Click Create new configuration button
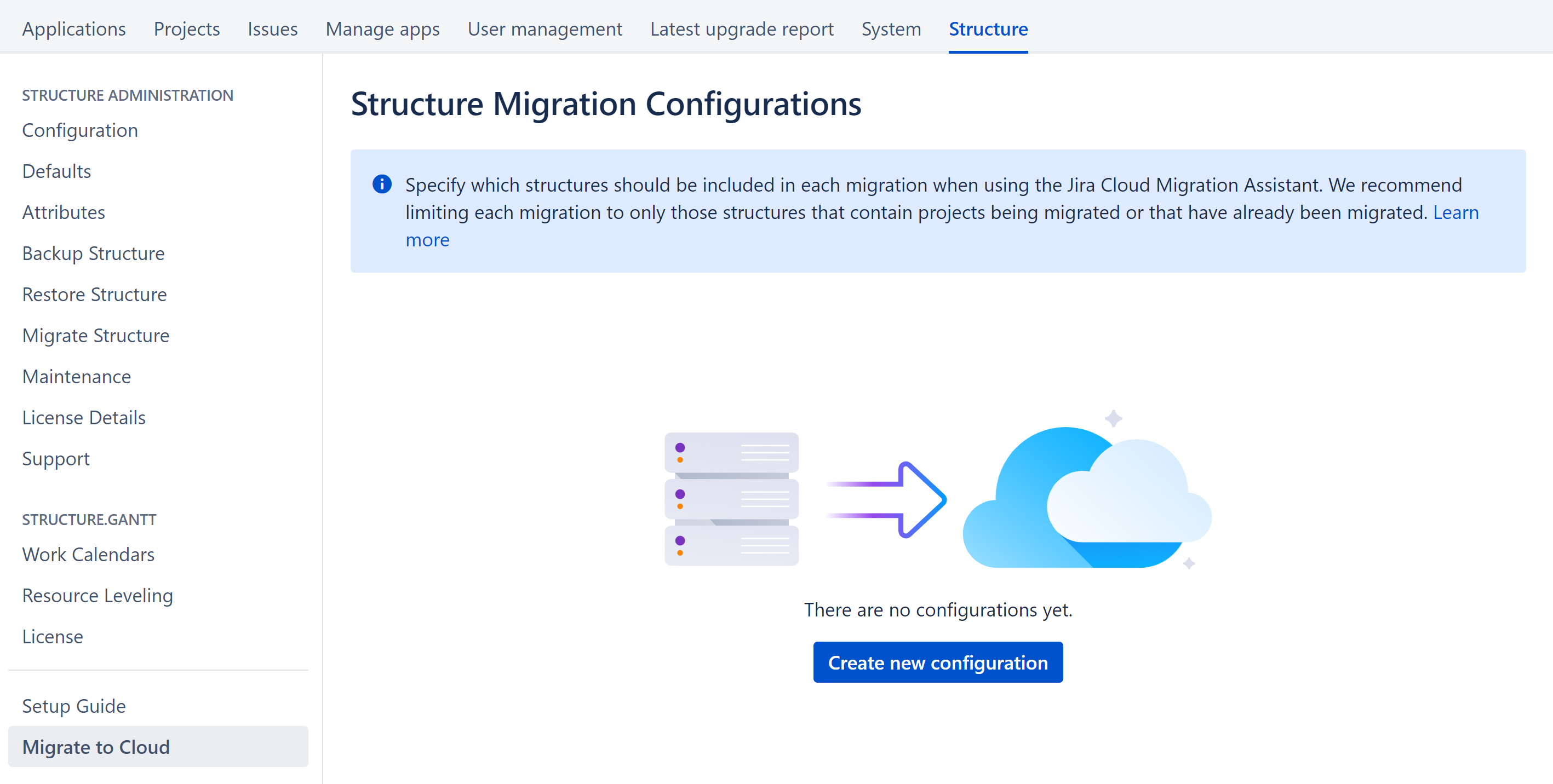This screenshot has height=784, width=1553. pos(937,662)
